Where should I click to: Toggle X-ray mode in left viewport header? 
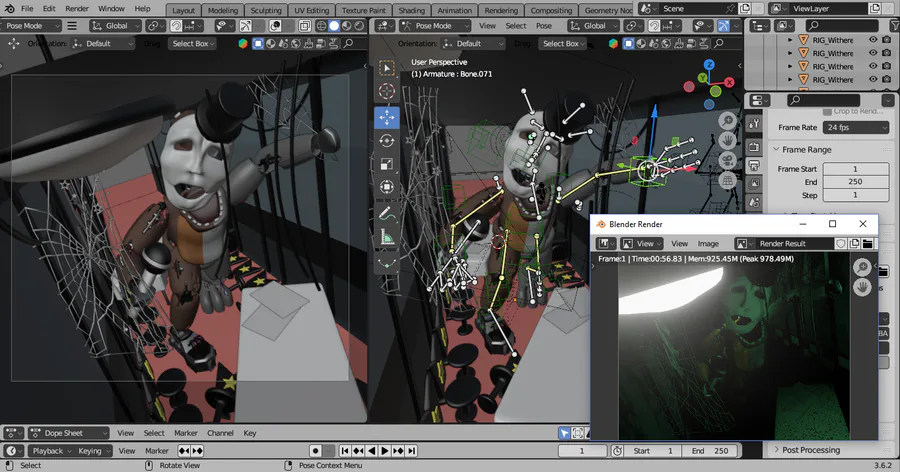click(305, 26)
